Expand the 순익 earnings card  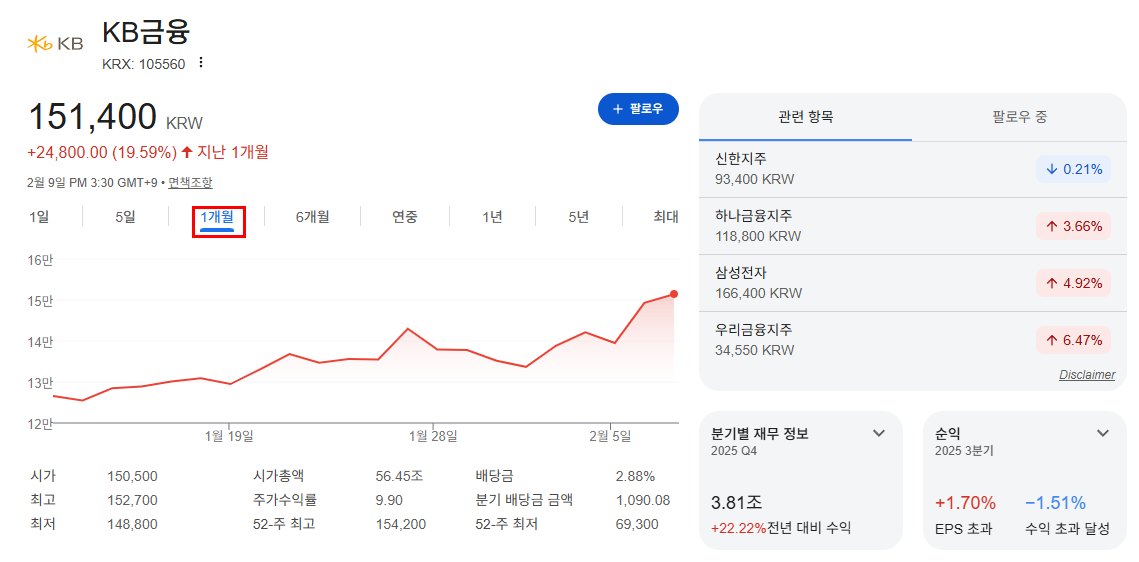(1103, 433)
